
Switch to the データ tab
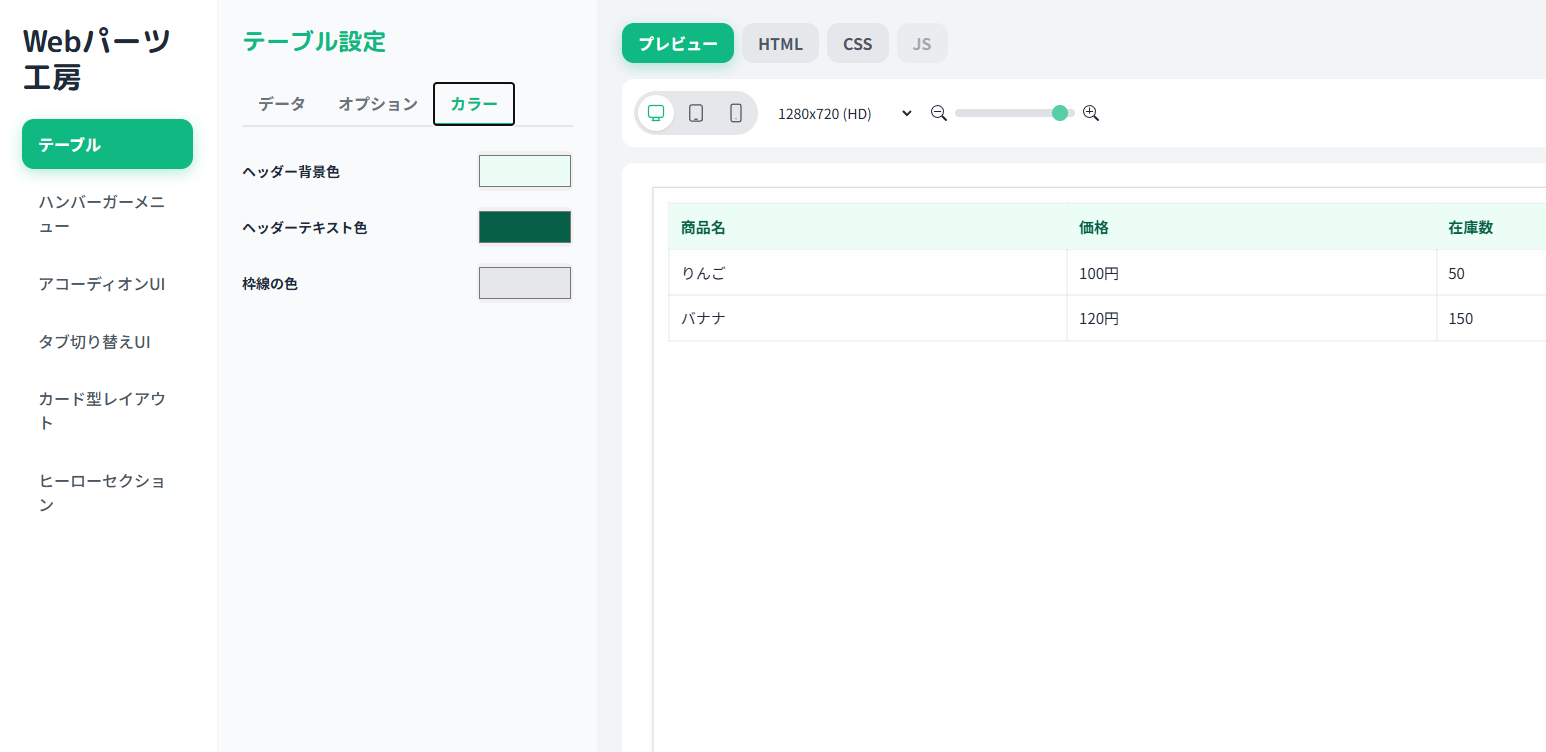(x=282, y=104)
